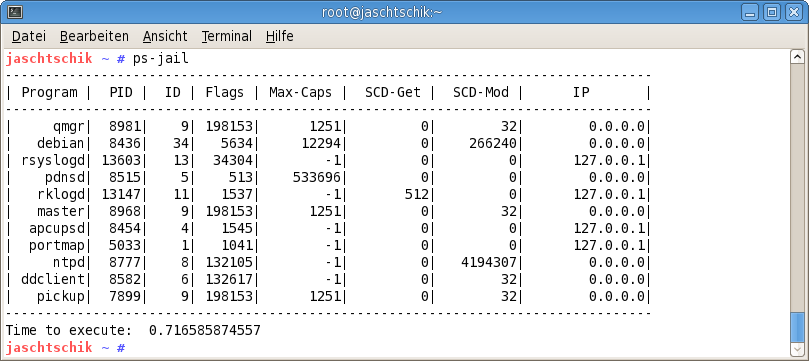The image size is (809, 361).
Task: Click program name 'apcupsd'
Action: (x=57, y=229)
